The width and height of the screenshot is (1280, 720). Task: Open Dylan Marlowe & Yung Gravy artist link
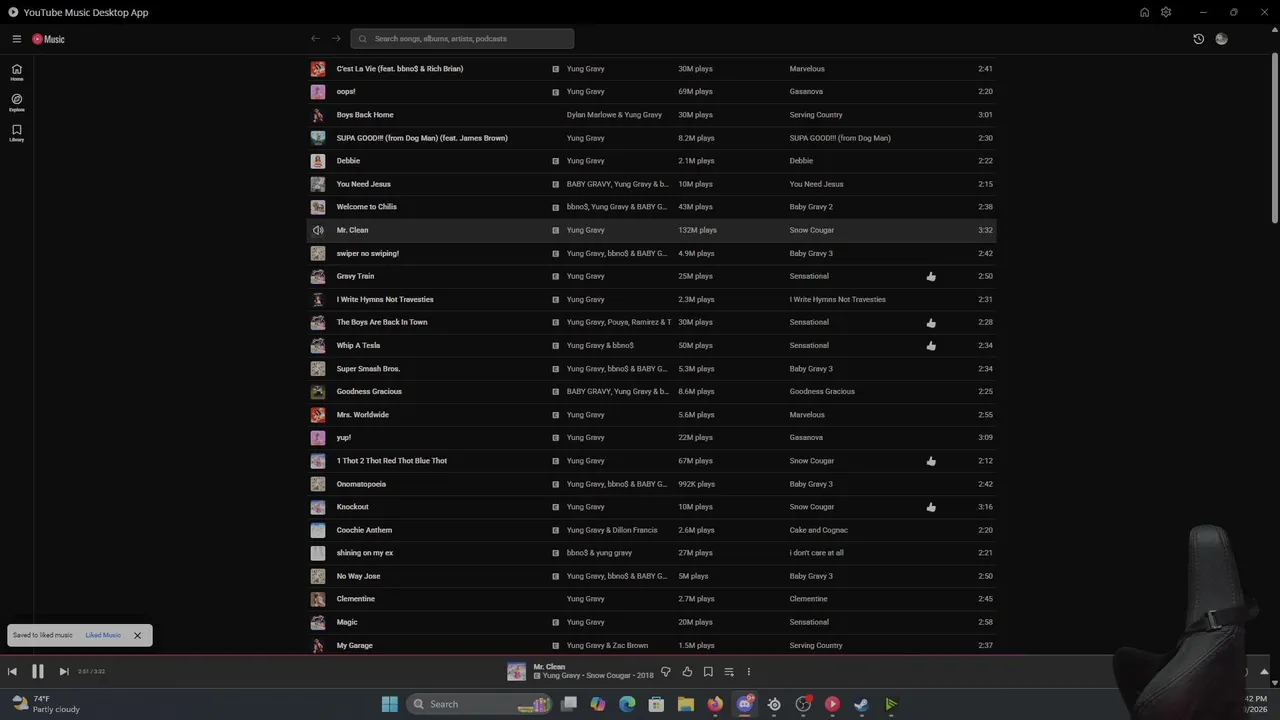click(614, 115)
